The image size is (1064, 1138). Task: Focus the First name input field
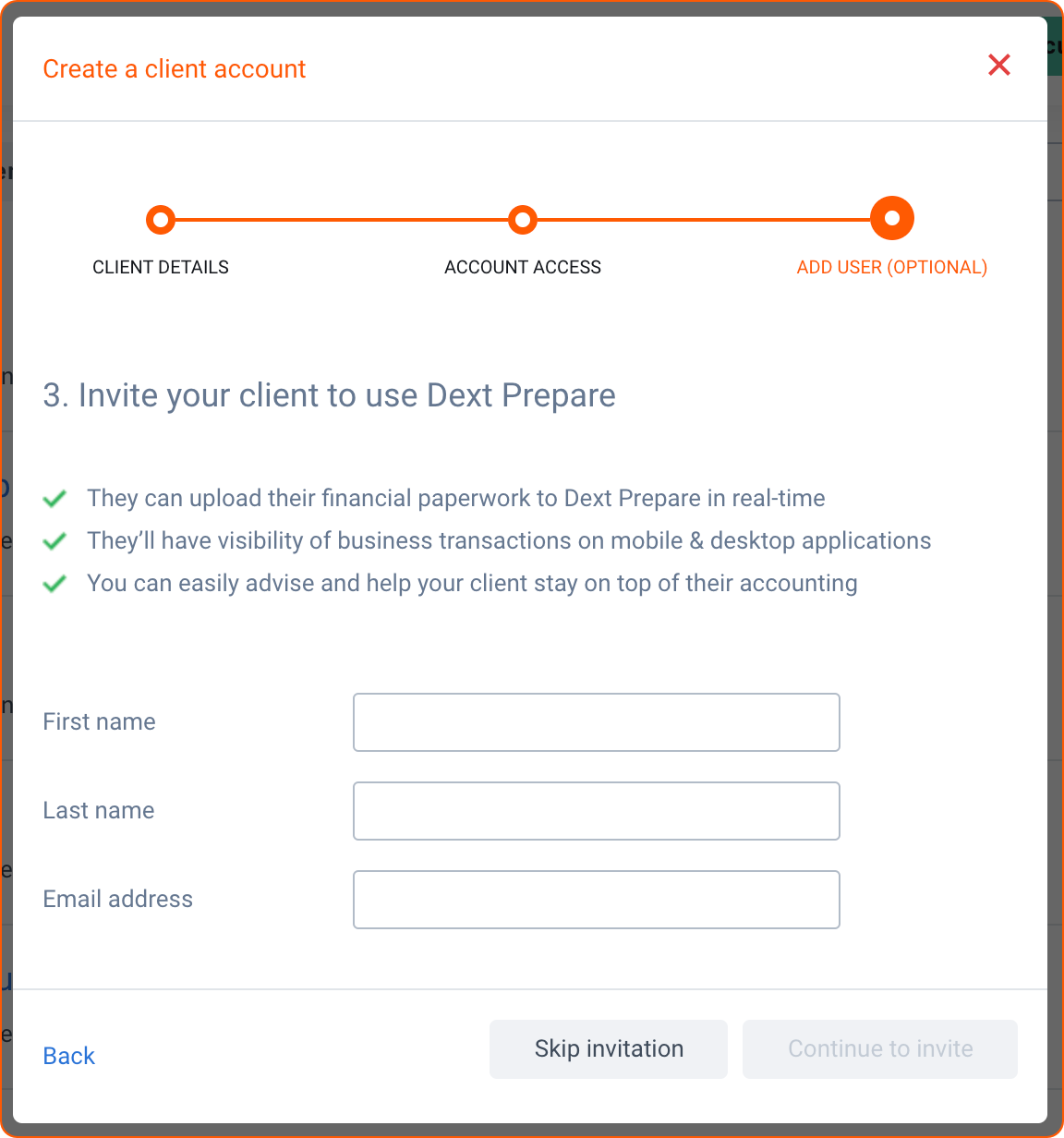click(597, 722)
